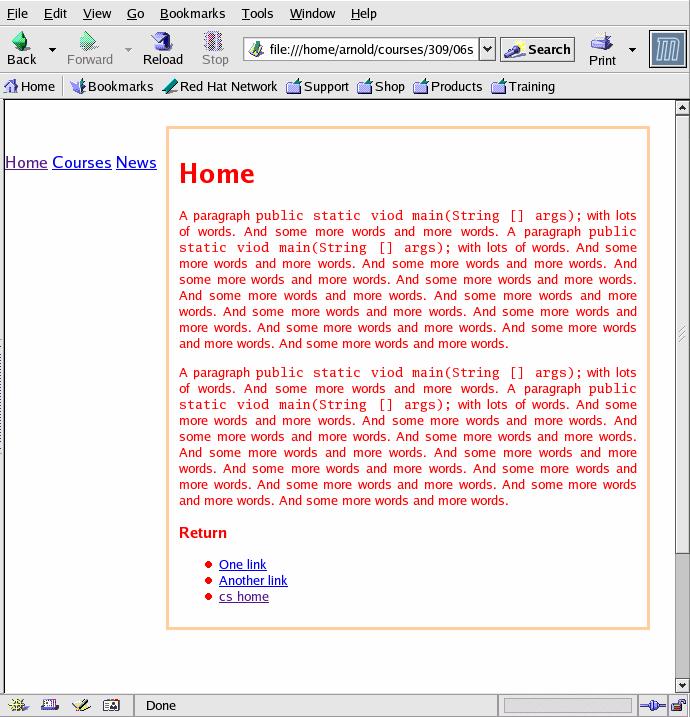Click the sidebar grippy handle at left edge

(1, 397)
